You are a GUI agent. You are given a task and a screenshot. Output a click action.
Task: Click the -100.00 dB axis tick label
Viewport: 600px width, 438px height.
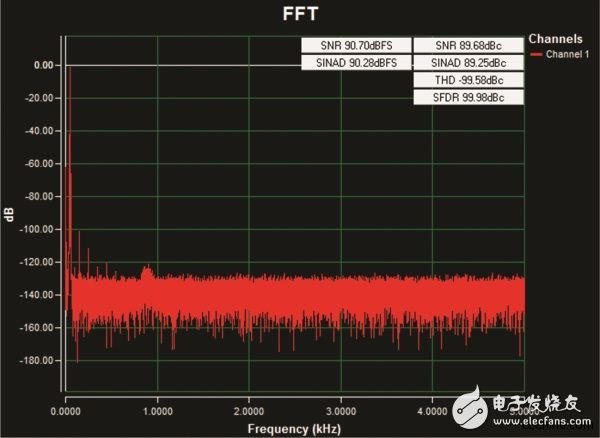[39, 229]
